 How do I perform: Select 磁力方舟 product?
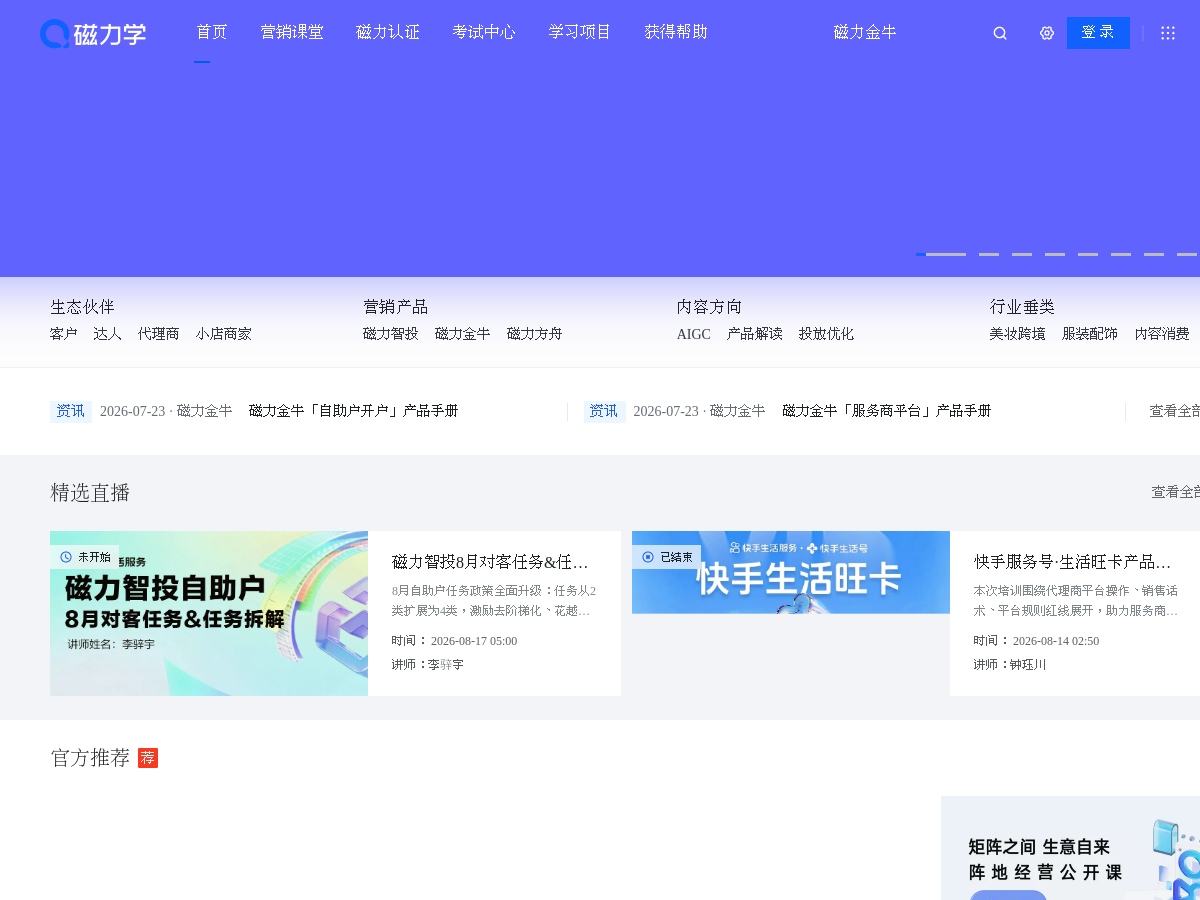[535, 334]
